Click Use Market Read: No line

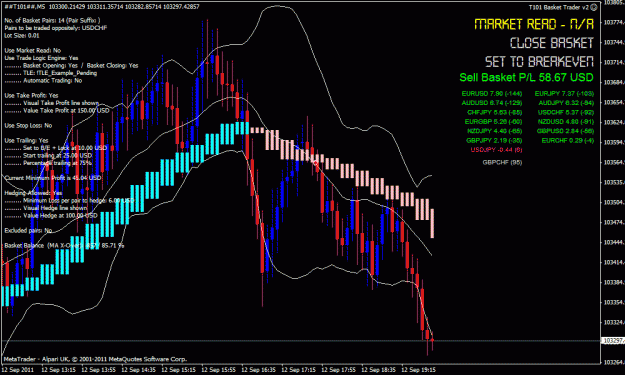click(33, 50)
